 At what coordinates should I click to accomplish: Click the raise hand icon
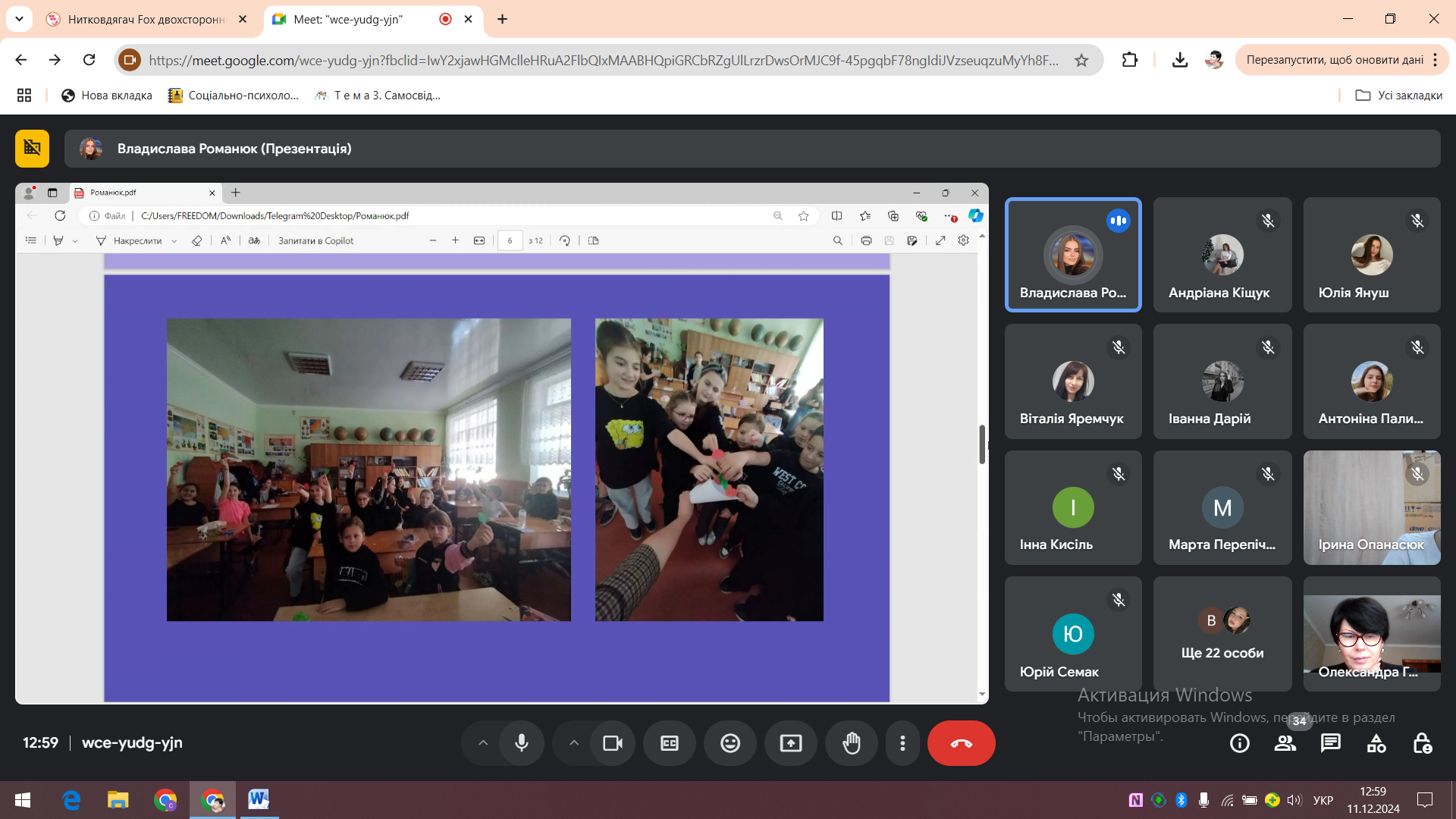[852, 743]
